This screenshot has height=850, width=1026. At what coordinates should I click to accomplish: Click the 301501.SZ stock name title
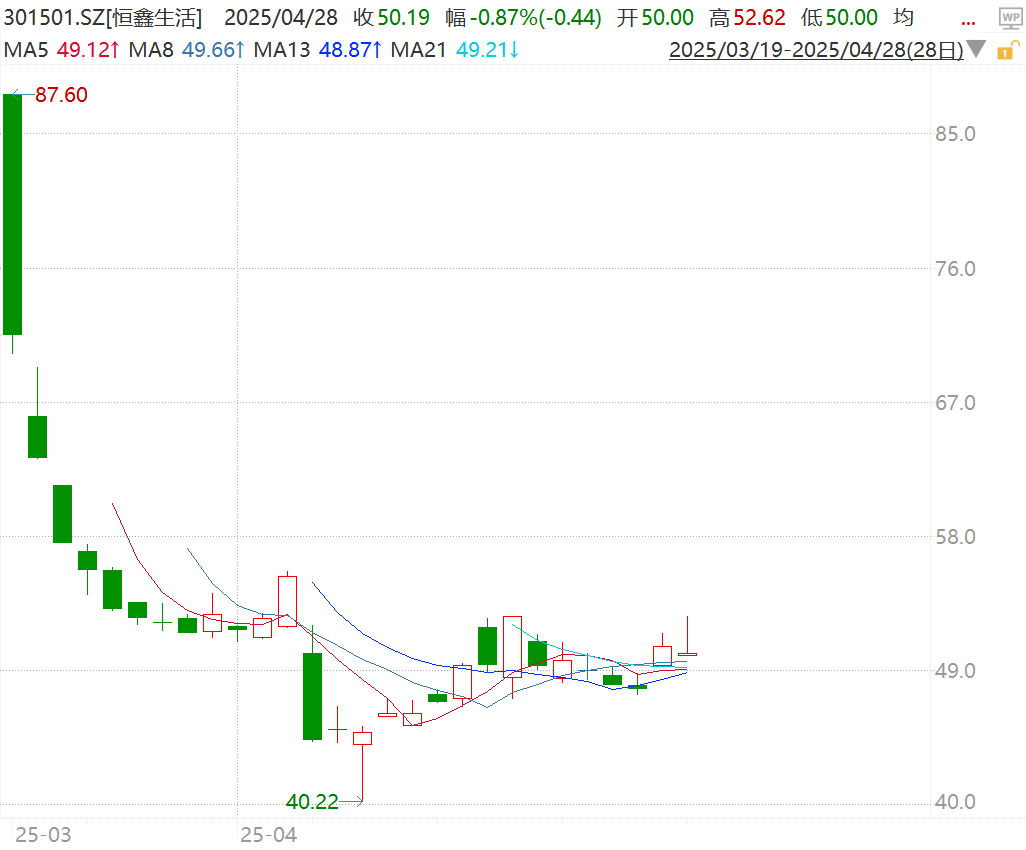(x=102, y=17)
